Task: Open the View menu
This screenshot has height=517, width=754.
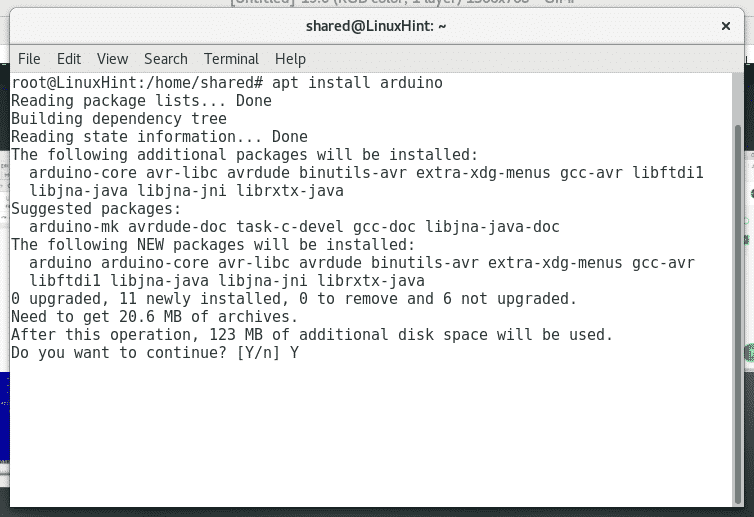Action: 113,59
